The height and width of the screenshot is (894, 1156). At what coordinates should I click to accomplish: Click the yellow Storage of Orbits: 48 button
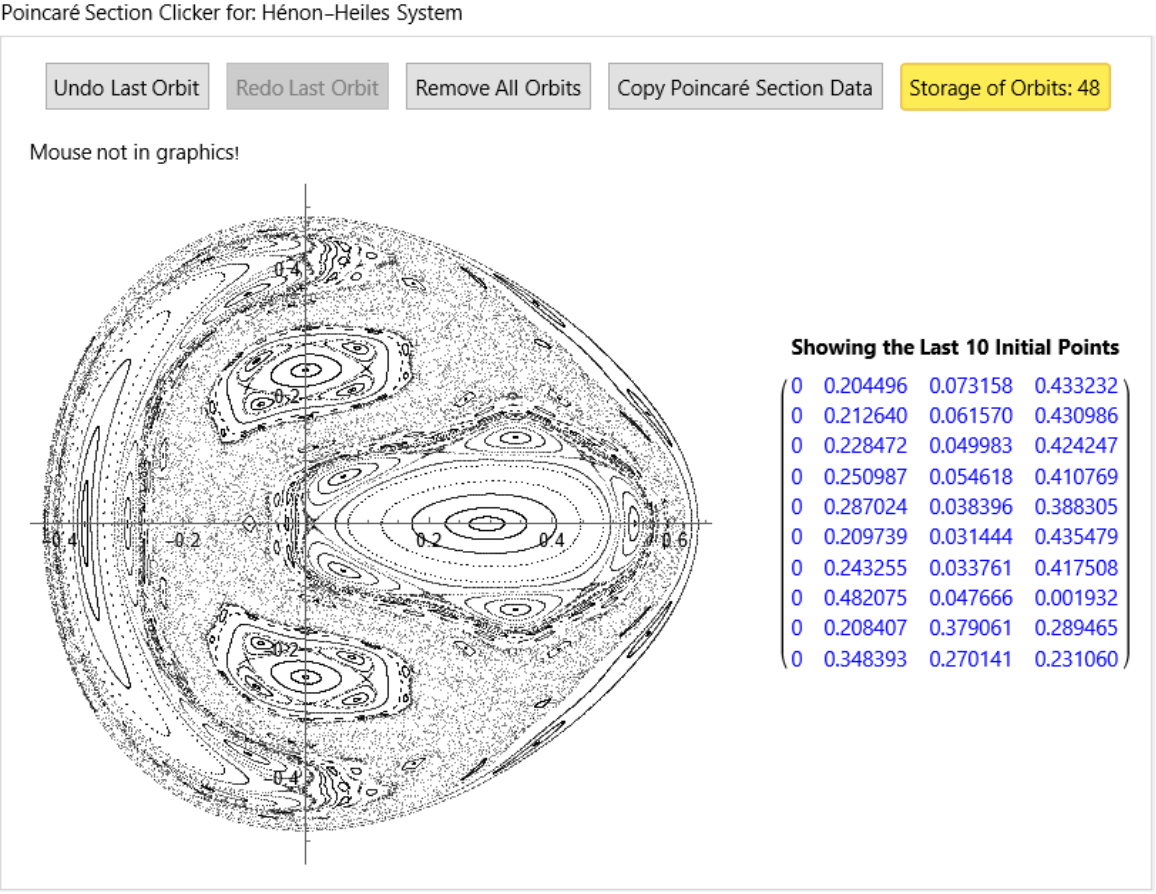[1004, 87]
